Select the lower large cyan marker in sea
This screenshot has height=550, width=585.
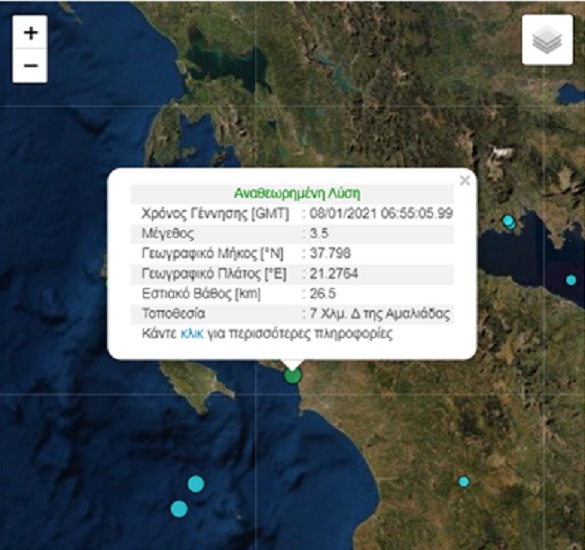coord(179,509)
